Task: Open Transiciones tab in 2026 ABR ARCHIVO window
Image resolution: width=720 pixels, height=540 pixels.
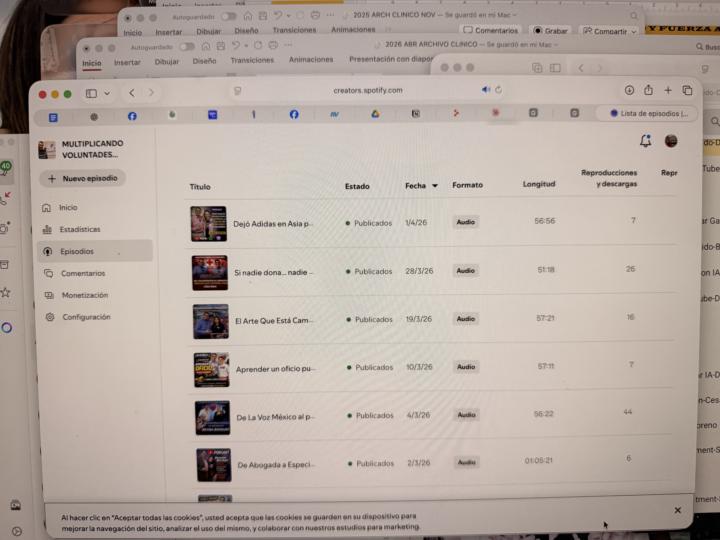Action: click(x=252, y=60)
